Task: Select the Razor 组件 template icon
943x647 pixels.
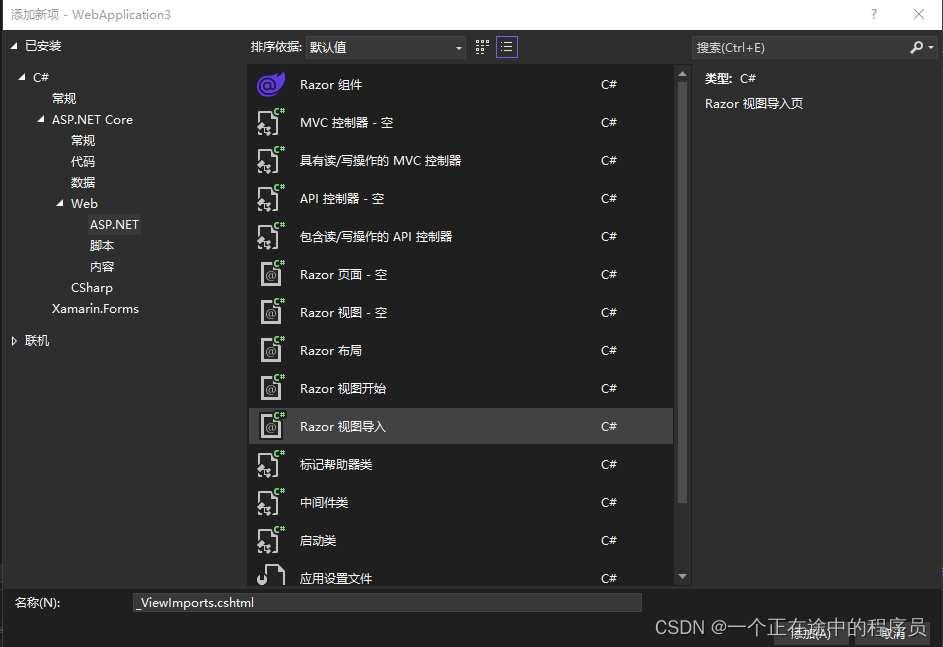Action: click(x=271, y=84)
